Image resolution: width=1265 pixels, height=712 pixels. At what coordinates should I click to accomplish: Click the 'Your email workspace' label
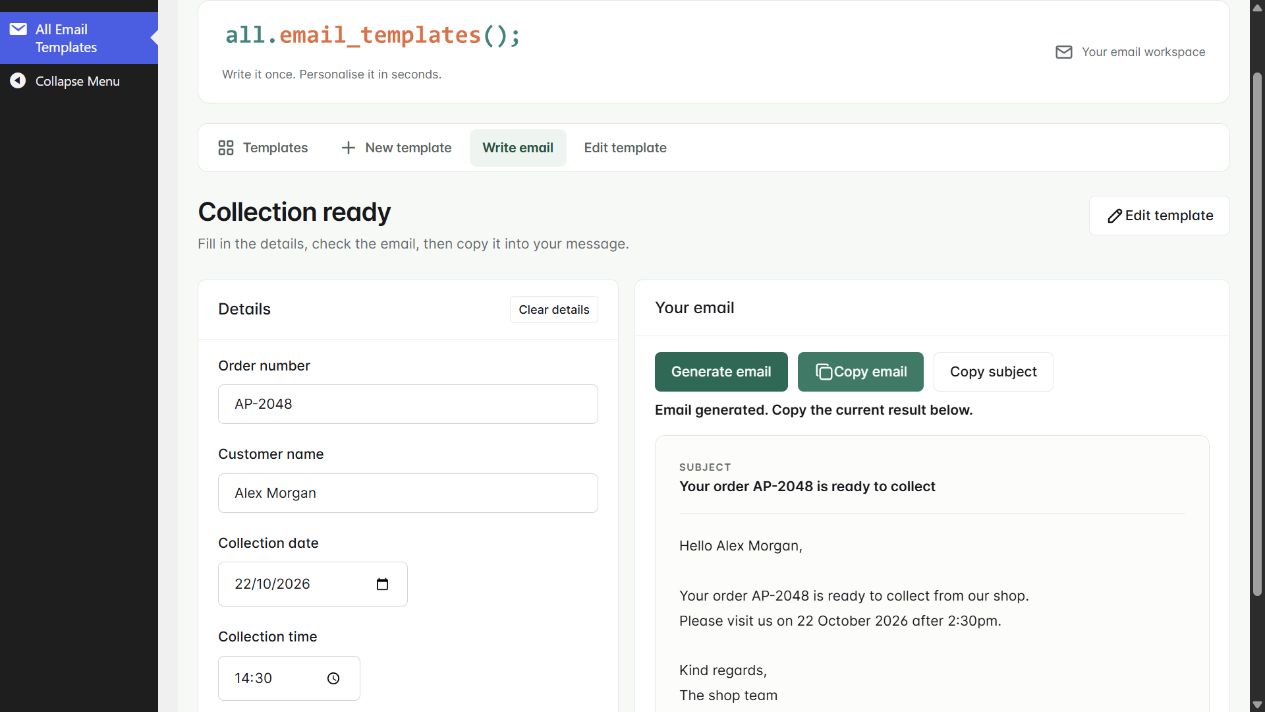point(1143,52)
